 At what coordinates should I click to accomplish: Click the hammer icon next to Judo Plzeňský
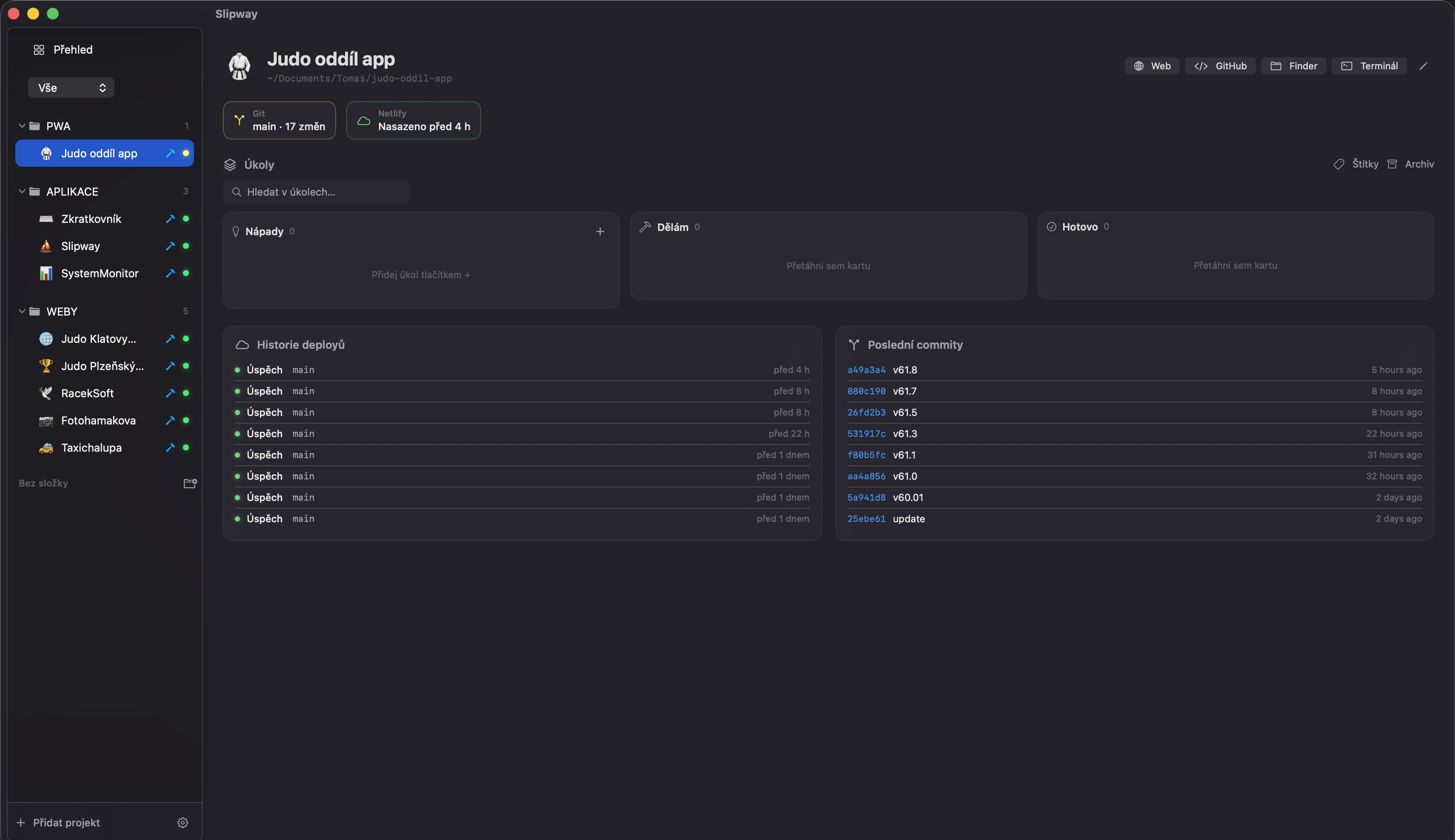(x=170, y=366)
